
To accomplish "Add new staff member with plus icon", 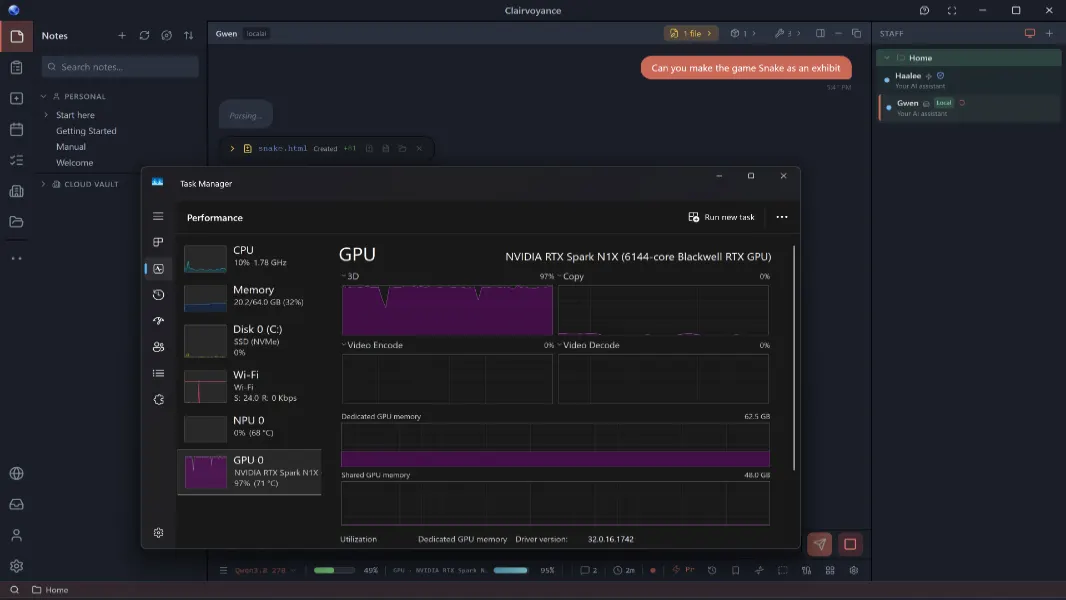I will [x=1049, y=33].
